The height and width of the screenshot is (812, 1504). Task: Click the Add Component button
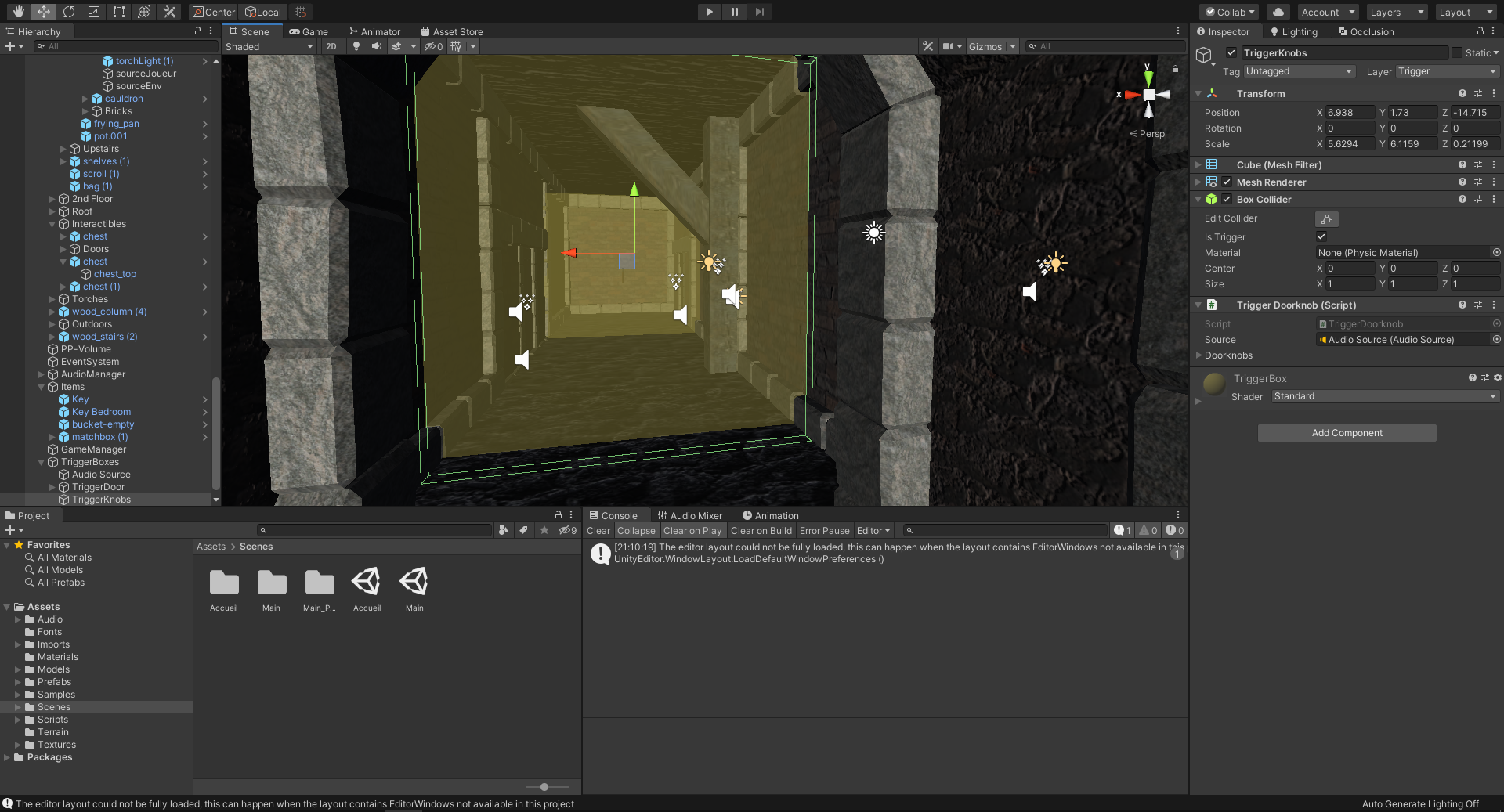coord(1347,433)
